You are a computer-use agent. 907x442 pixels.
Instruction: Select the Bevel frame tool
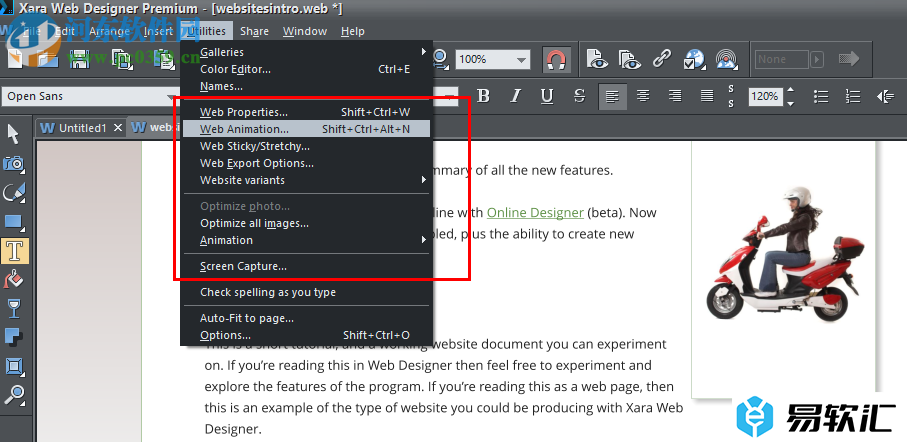[14, 366]
